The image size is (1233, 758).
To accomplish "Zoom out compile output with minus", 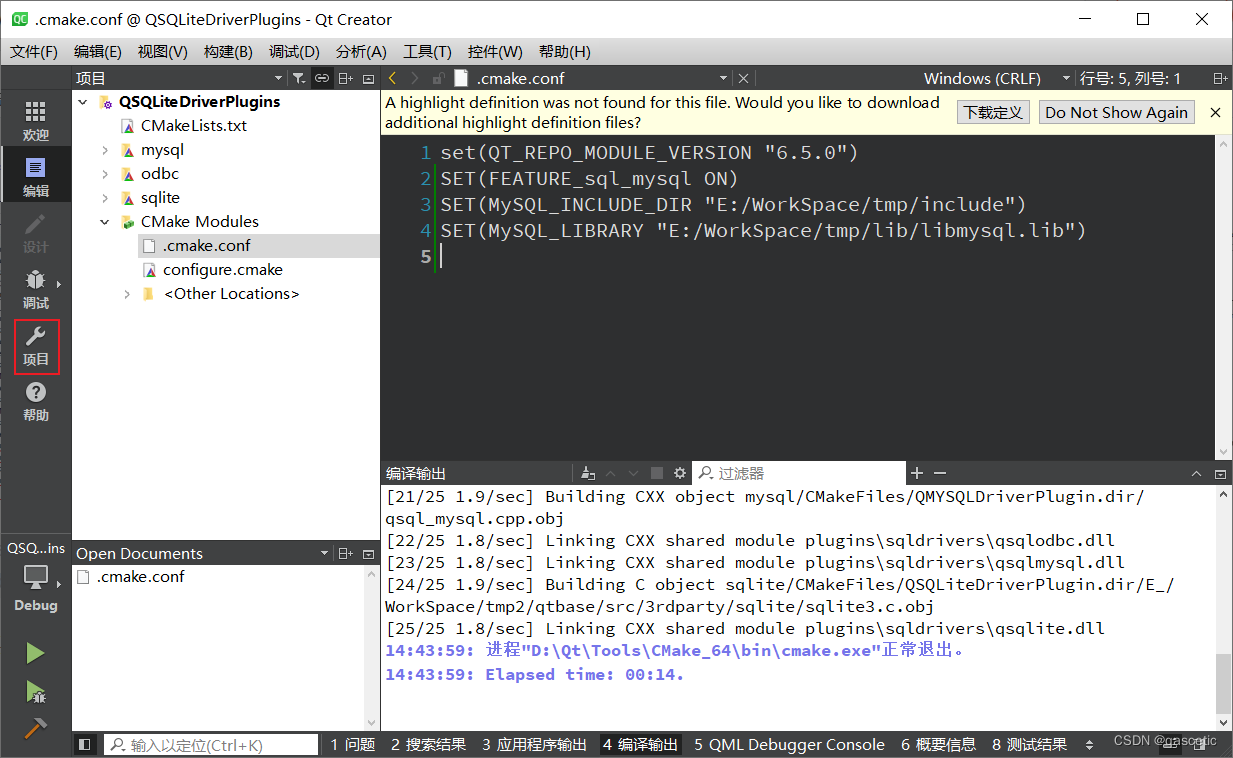I will click(x=939, y=473).
